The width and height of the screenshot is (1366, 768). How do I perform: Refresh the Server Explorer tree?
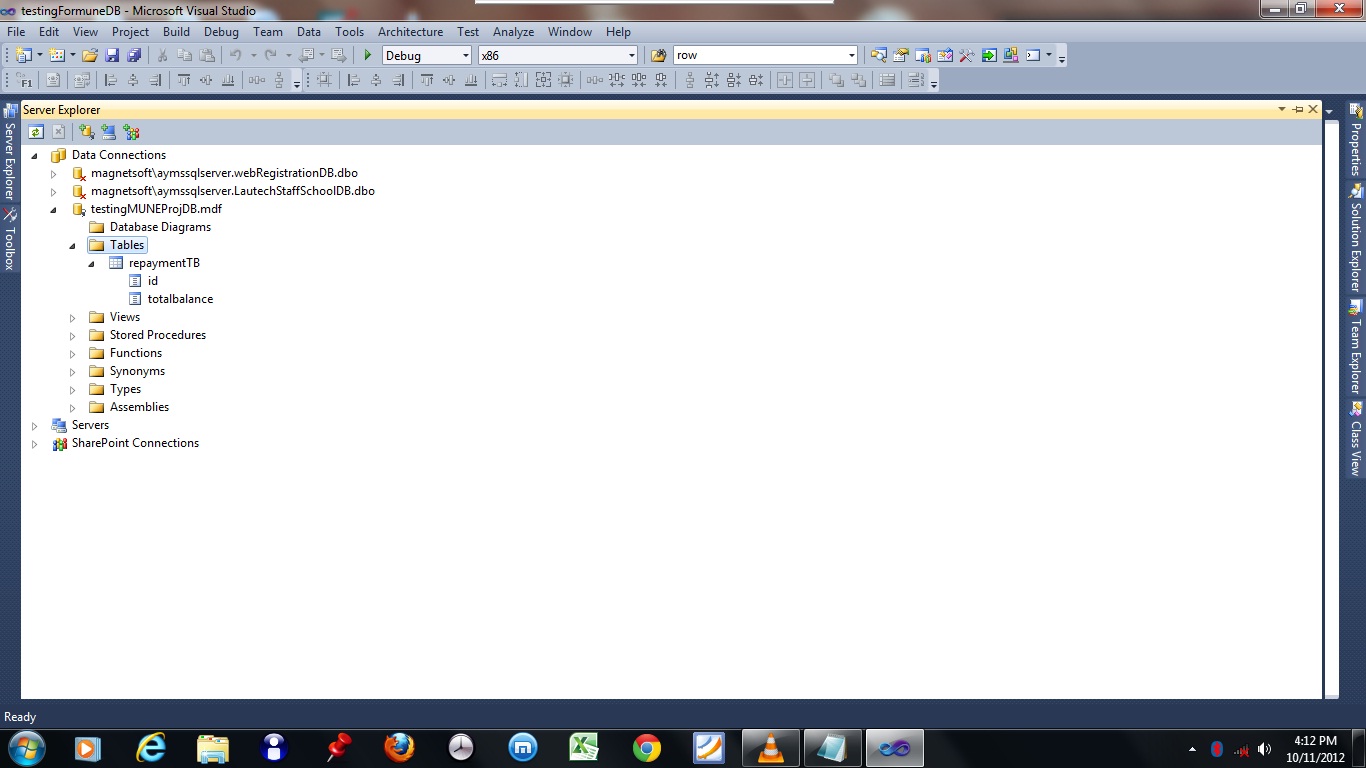click(36, 132)
